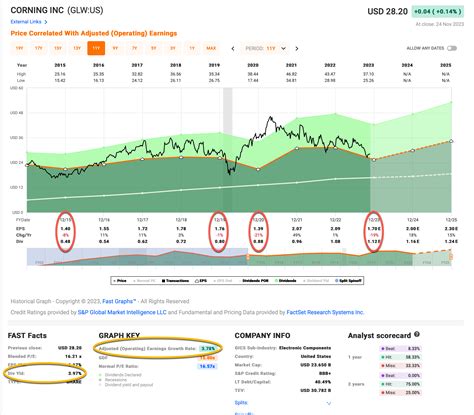Select the 9Y time range tab
The width and height of the screenshot is (474, 415).
click(x=115, y=48)
